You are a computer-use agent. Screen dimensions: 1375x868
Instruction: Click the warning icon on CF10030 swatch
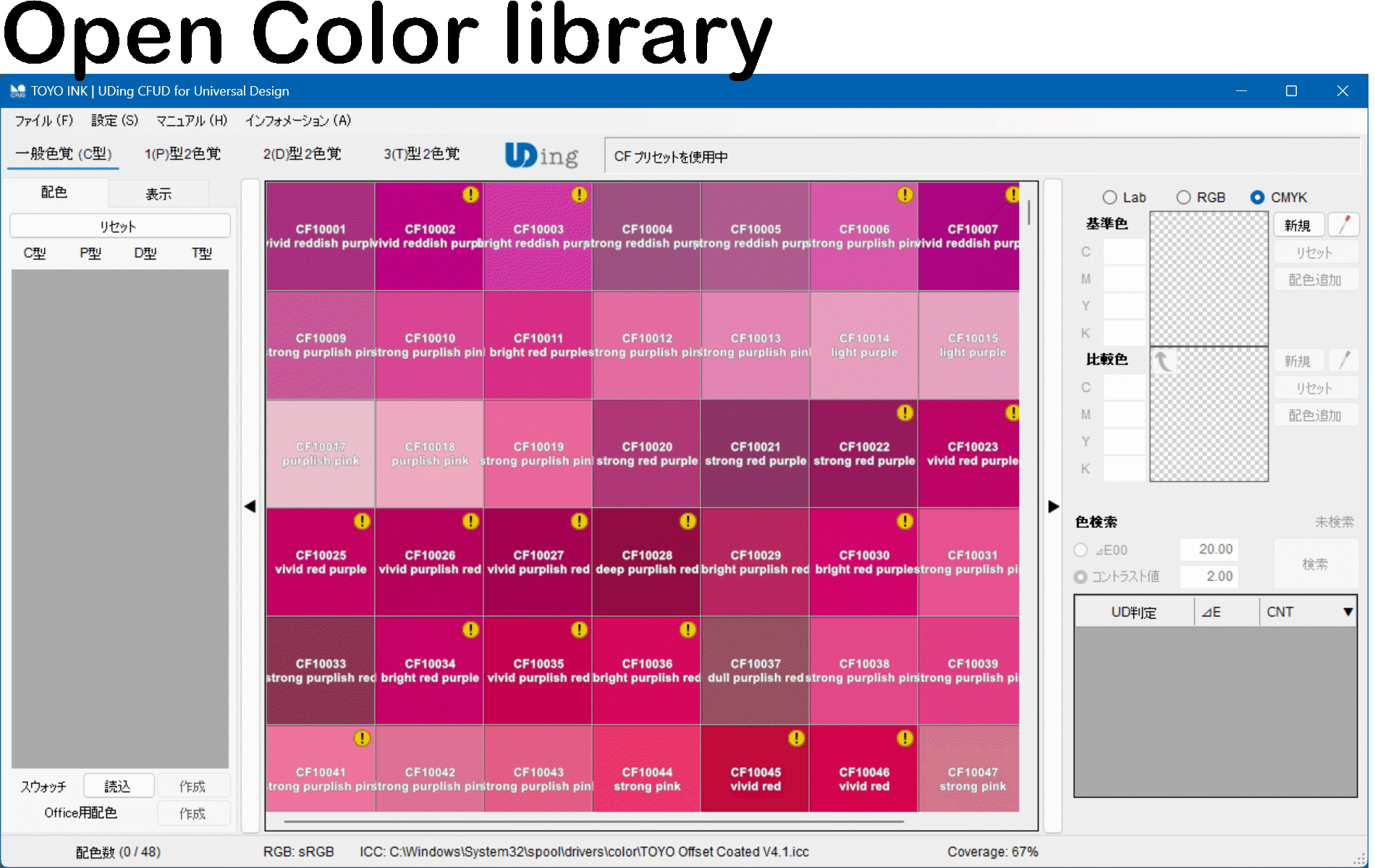coord(905,521)
